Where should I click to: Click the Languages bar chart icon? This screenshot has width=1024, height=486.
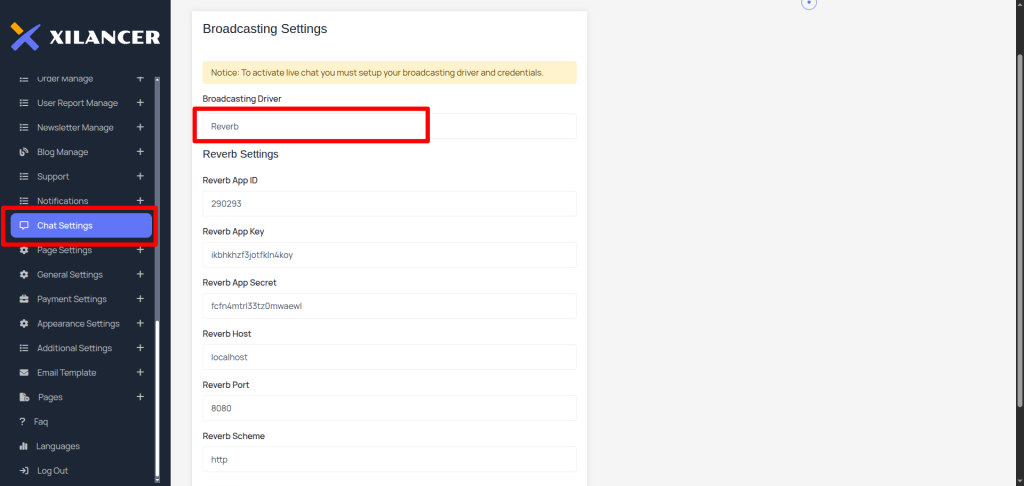[24, 446]
